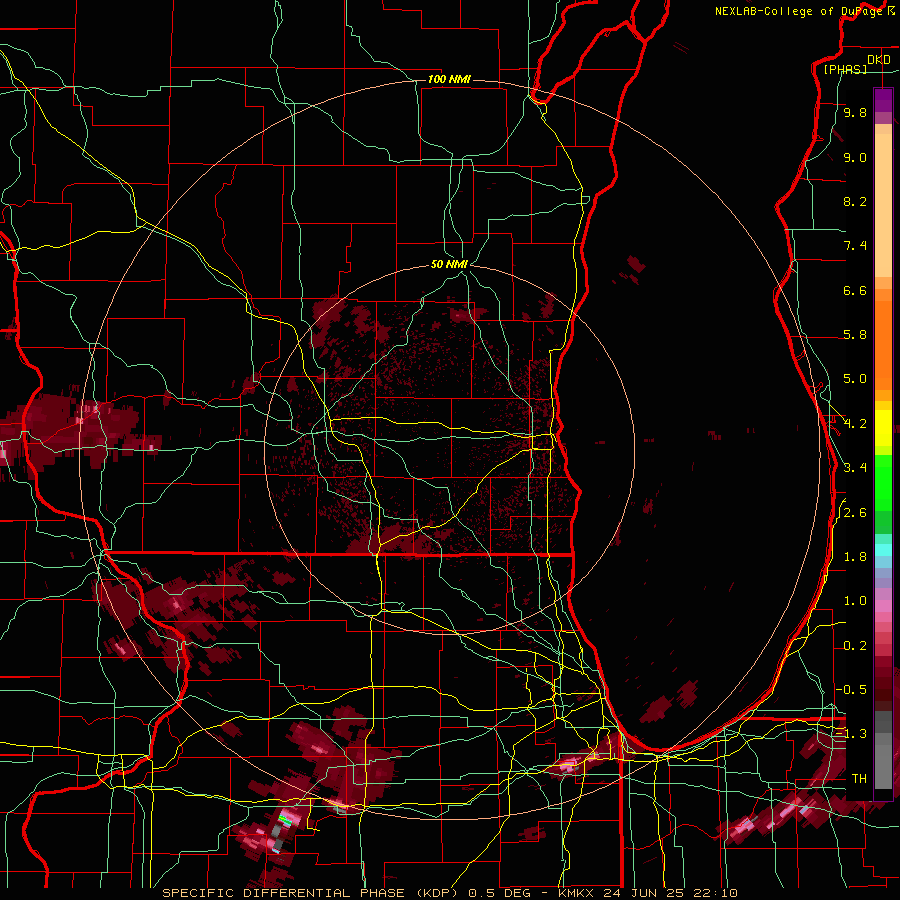This screenshot has height=900, width=900.
Task: Pick the pink color bar segment near 1.0
Action: point(883,606)
